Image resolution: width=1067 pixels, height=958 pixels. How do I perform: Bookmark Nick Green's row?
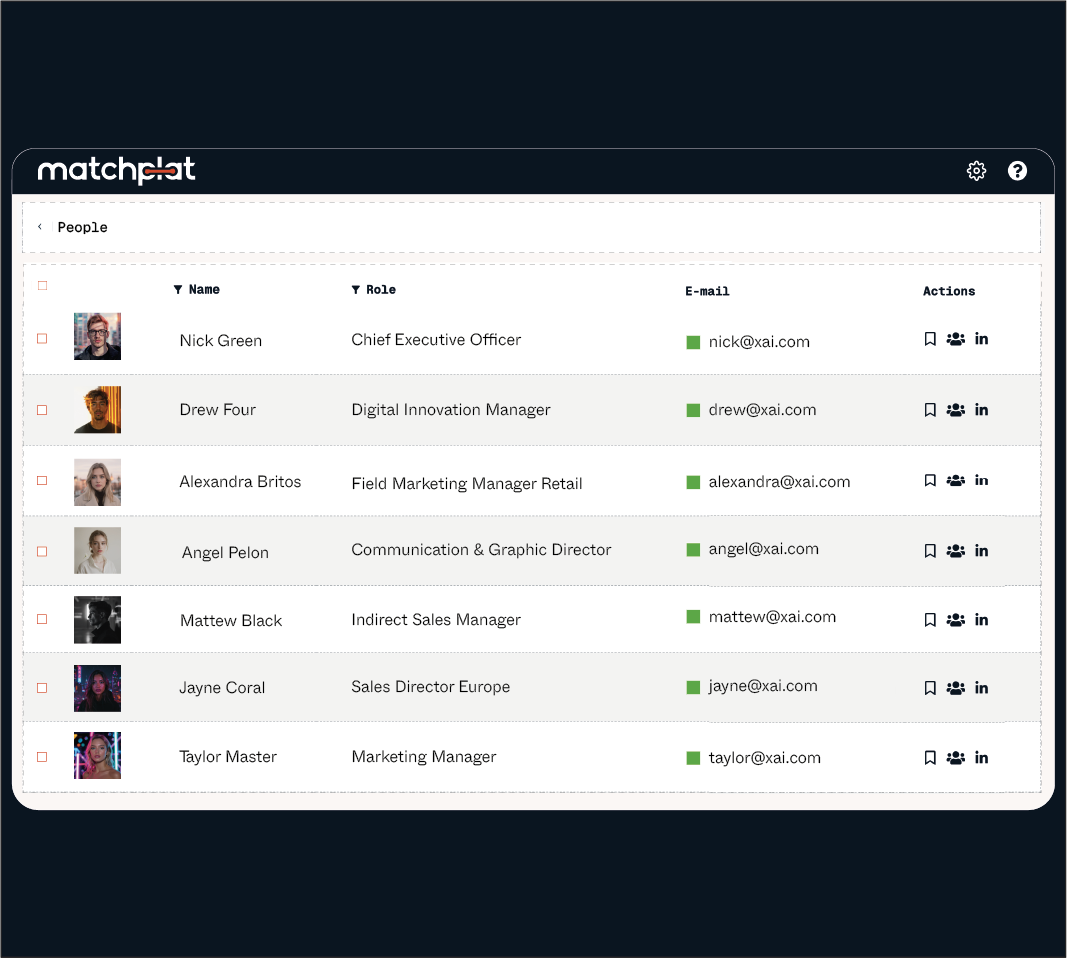pos(930,339)
